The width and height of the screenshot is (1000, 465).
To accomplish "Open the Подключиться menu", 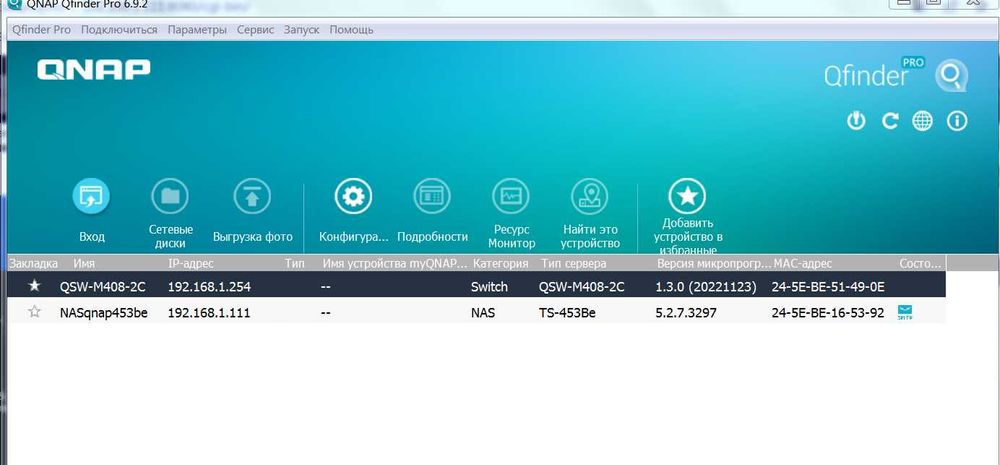I will click(119, 30).
